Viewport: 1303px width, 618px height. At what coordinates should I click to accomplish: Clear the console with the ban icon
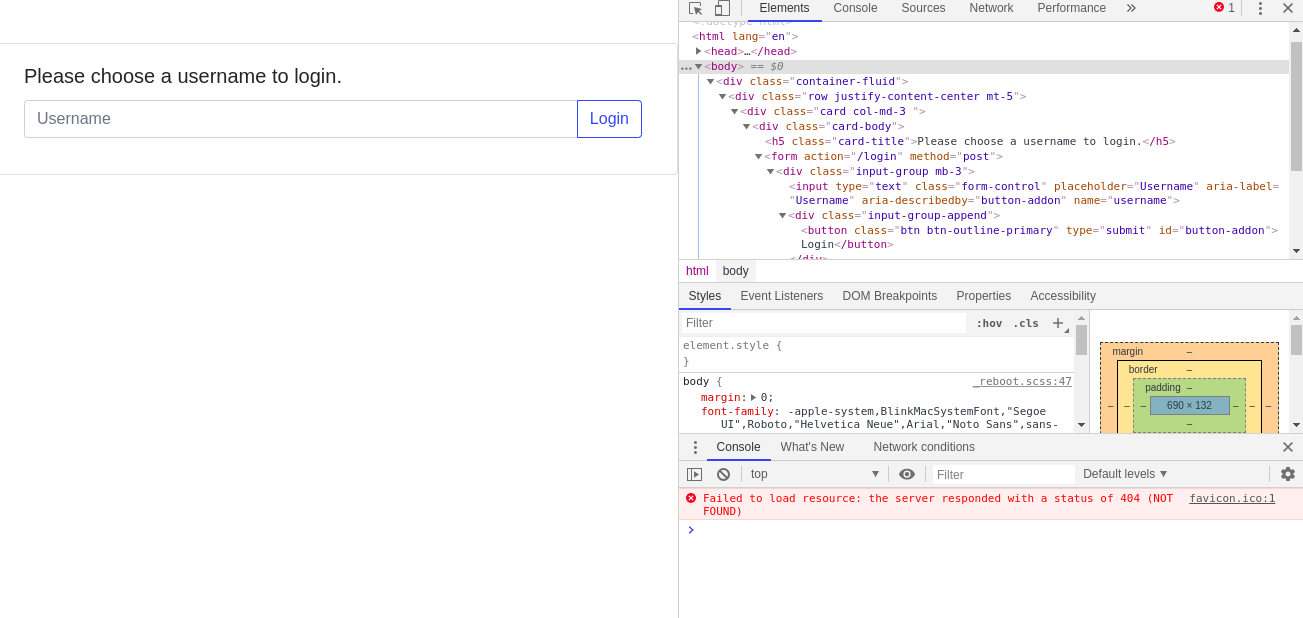[x=723, y=474]
